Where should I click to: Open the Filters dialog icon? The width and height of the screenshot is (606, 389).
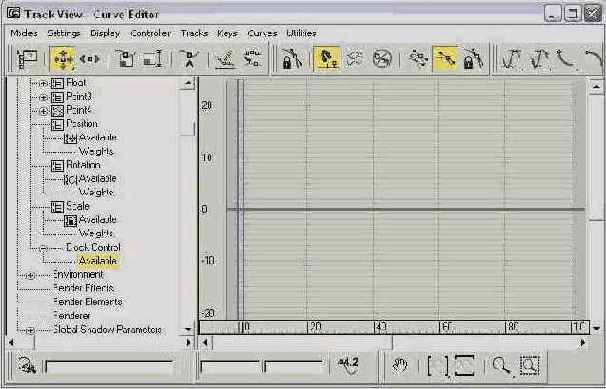click(27, 59)
